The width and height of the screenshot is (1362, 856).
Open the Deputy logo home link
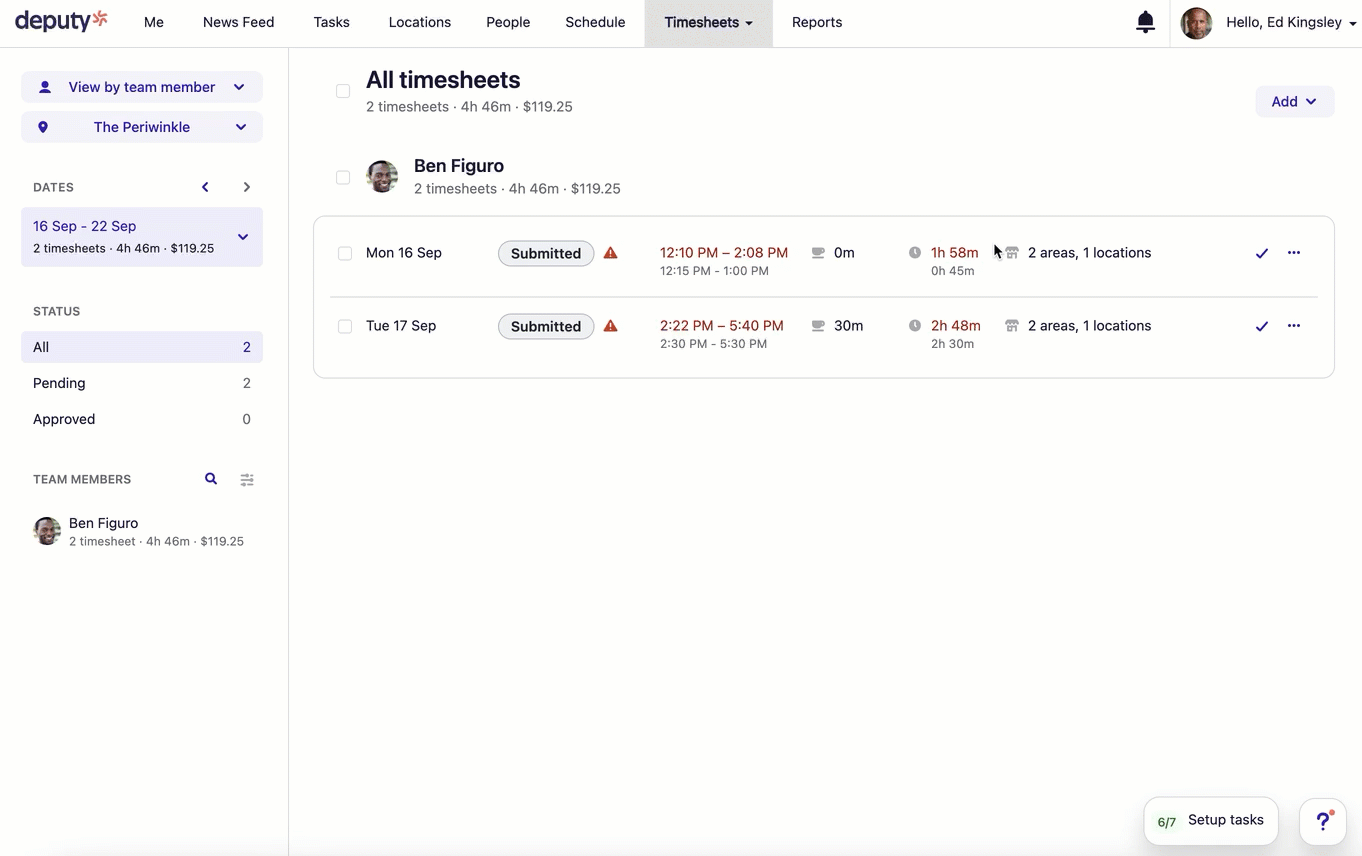[61, 21]
